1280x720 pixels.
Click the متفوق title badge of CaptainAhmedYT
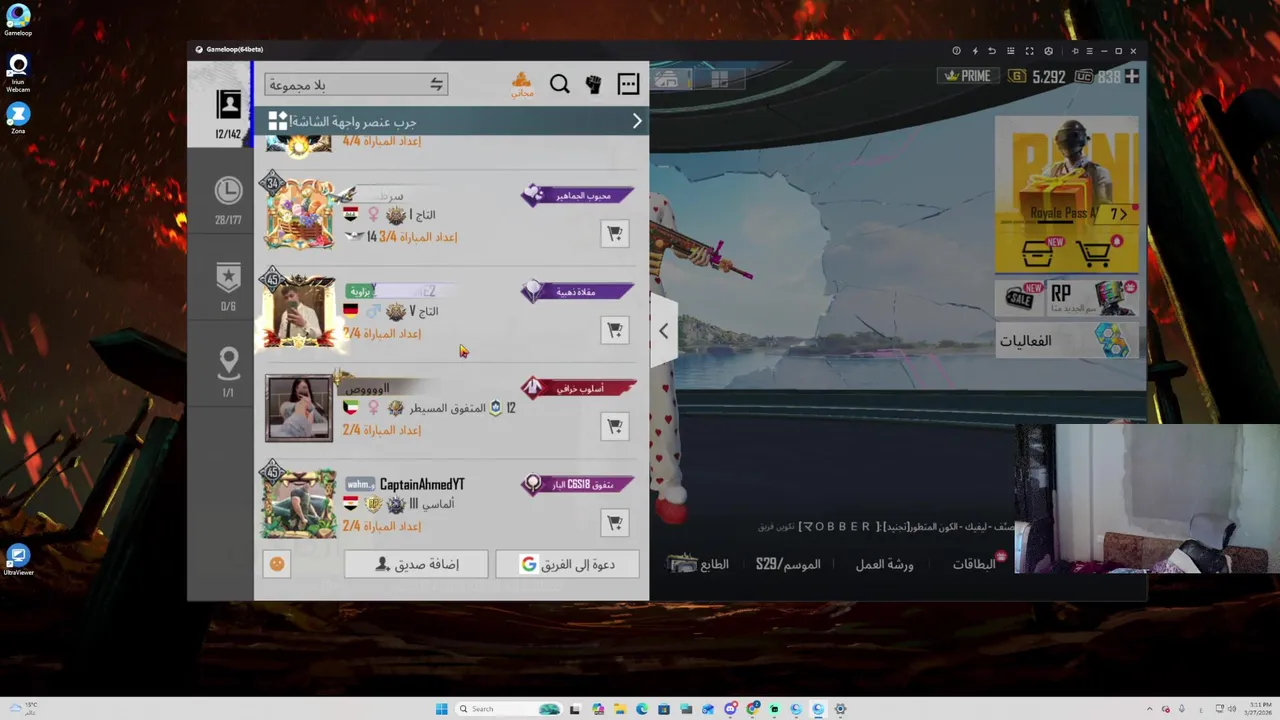tap(578, 484)
